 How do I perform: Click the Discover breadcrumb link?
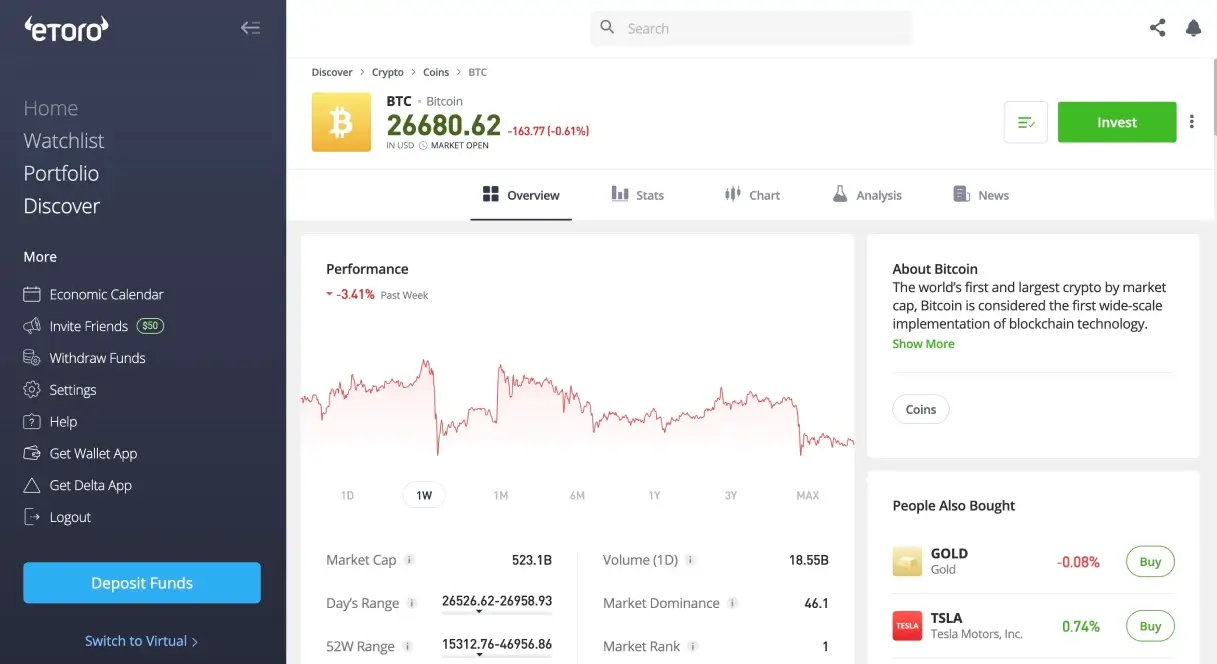point(332,72)
